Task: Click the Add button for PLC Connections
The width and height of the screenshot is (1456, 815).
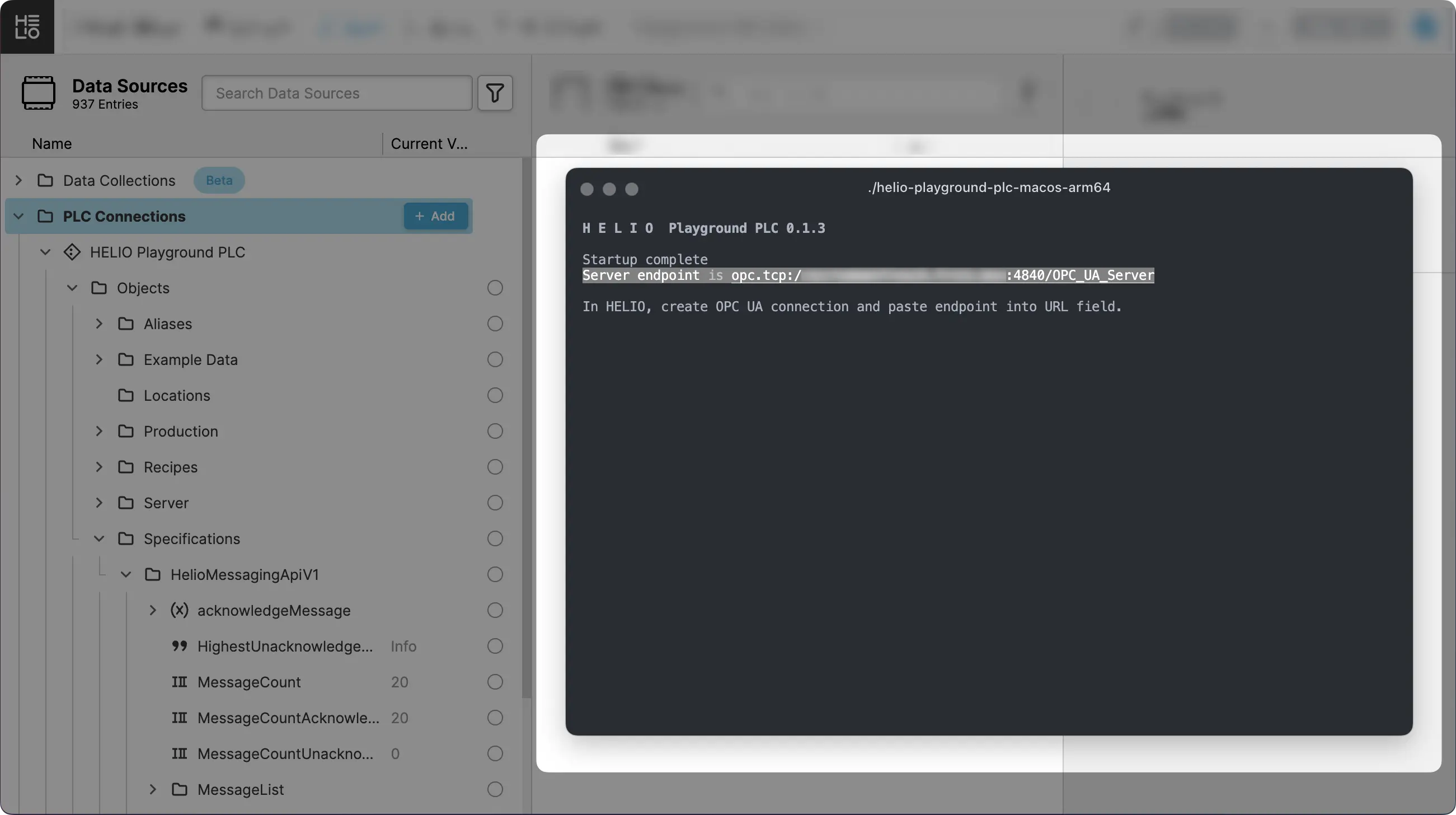Action: point(435,216)
